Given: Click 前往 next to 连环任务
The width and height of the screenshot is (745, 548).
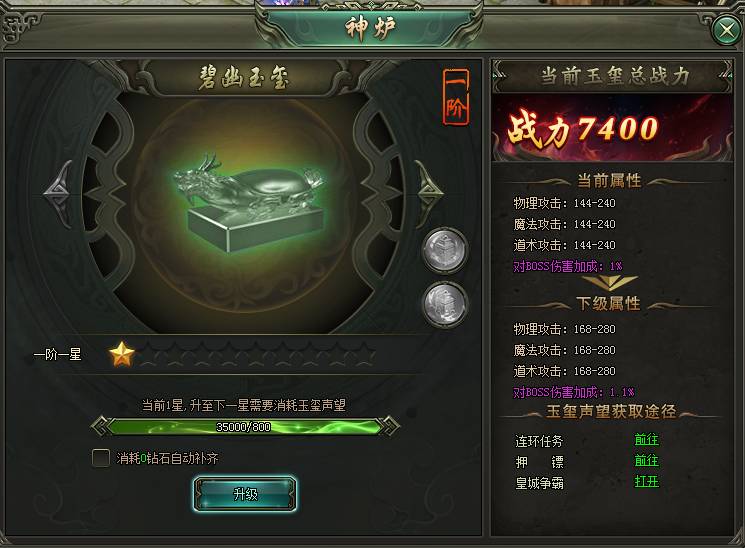Looking at the screenshot, I should 647,440.
